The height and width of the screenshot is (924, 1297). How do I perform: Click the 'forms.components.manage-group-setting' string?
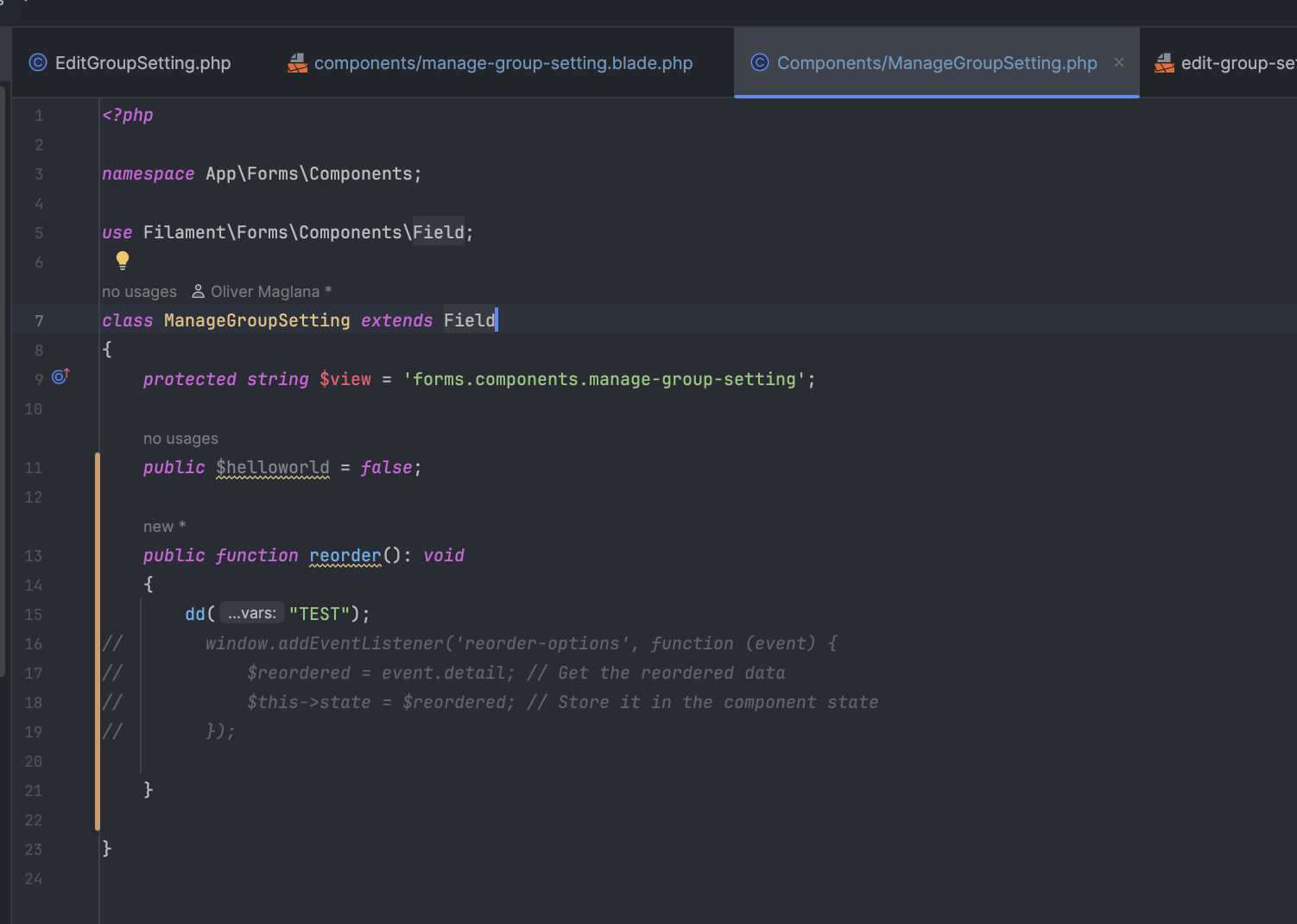tap(604, 379)
